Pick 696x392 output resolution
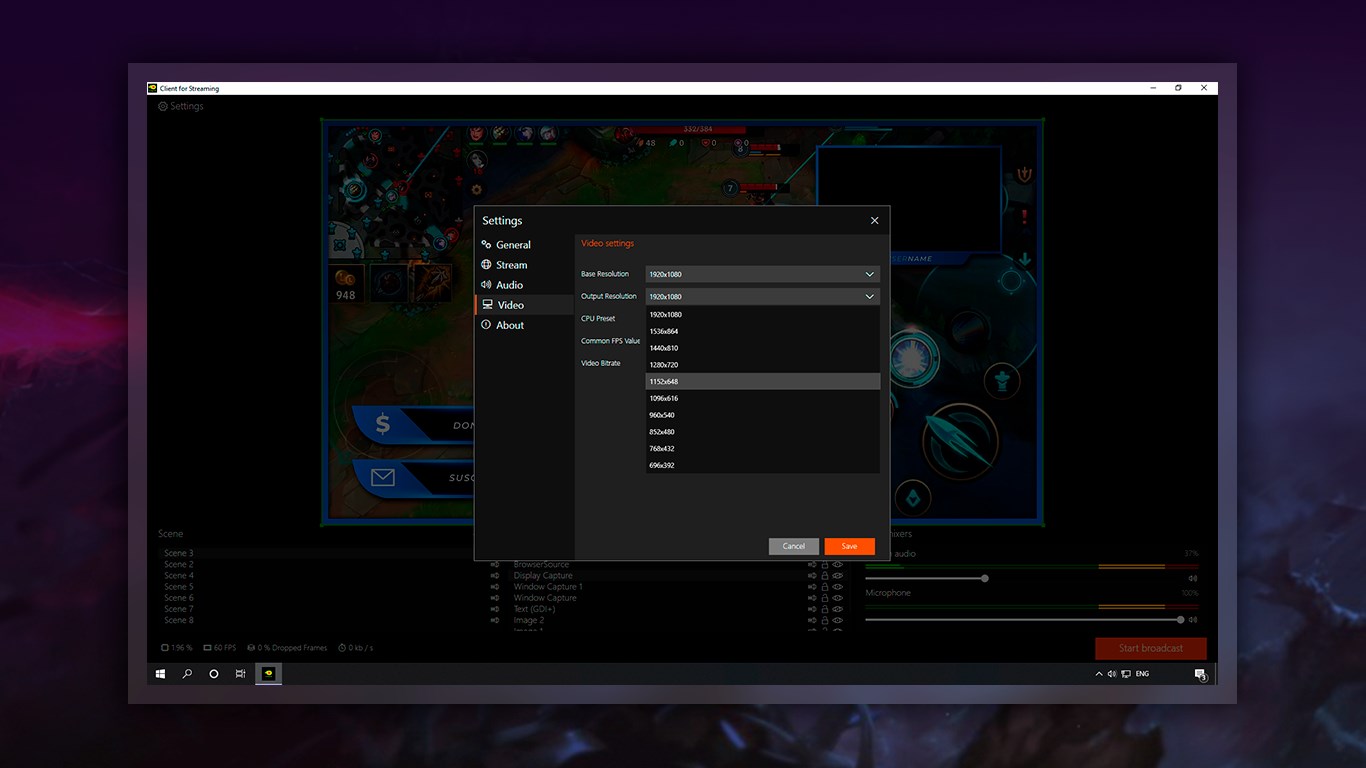Viewport: 1366px width, 768px height. (763, 465)
